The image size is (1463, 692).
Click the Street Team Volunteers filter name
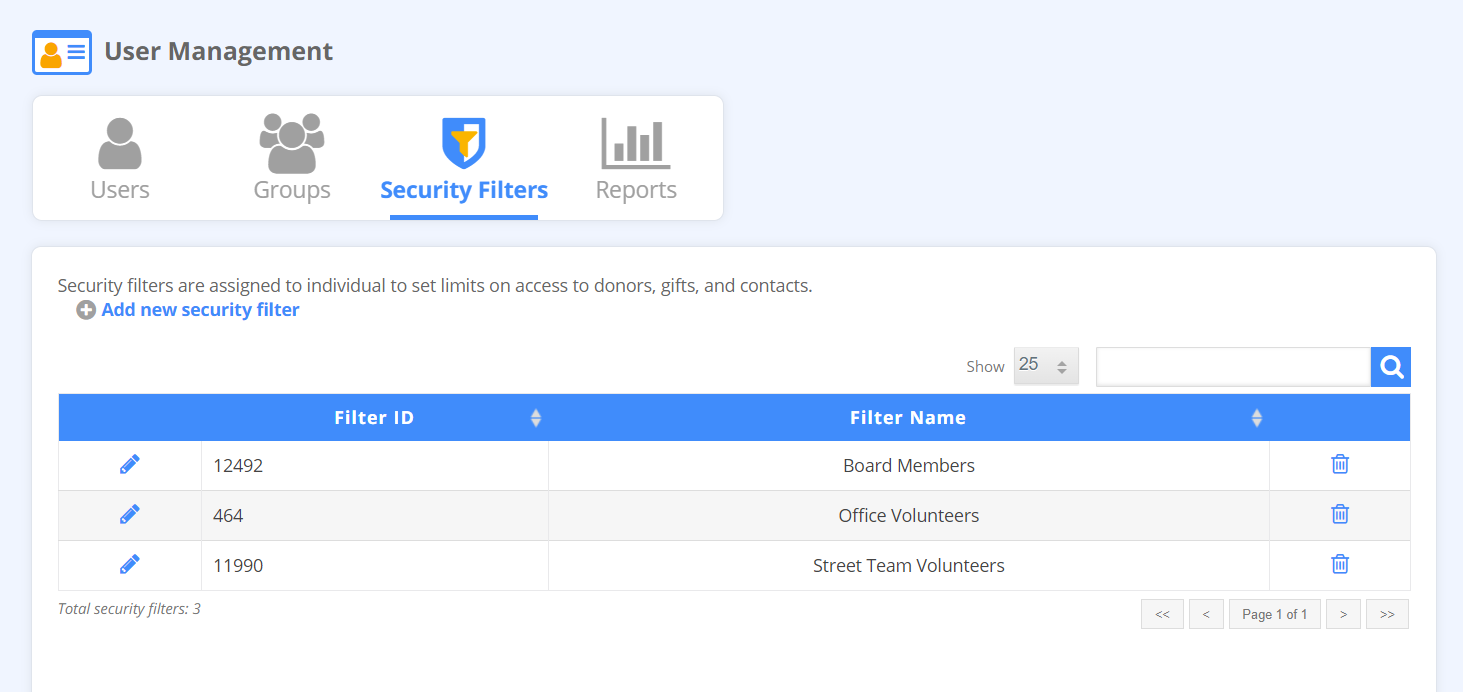[x=909, y=566]
